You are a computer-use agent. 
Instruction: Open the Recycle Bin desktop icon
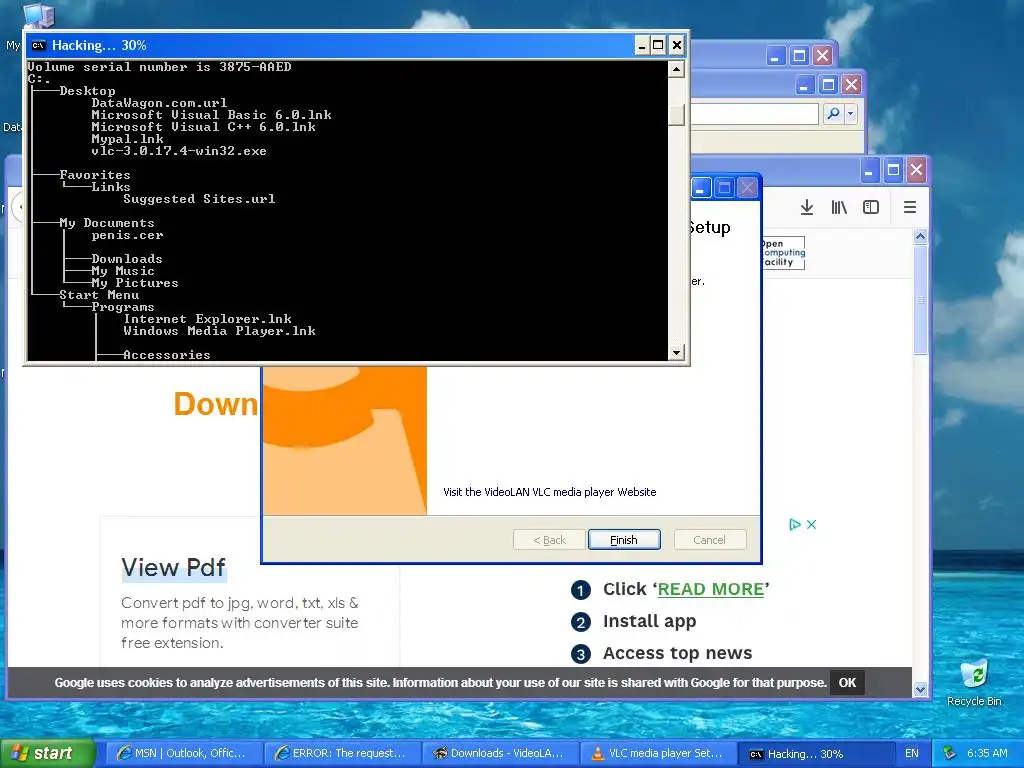pyautogui.click(x=974, y=682)
